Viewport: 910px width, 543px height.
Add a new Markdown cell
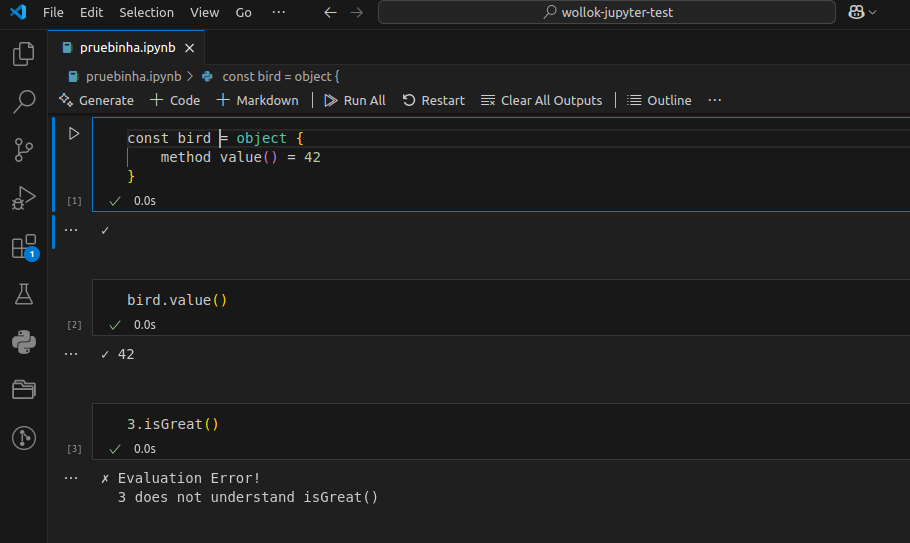pos(257,100)
